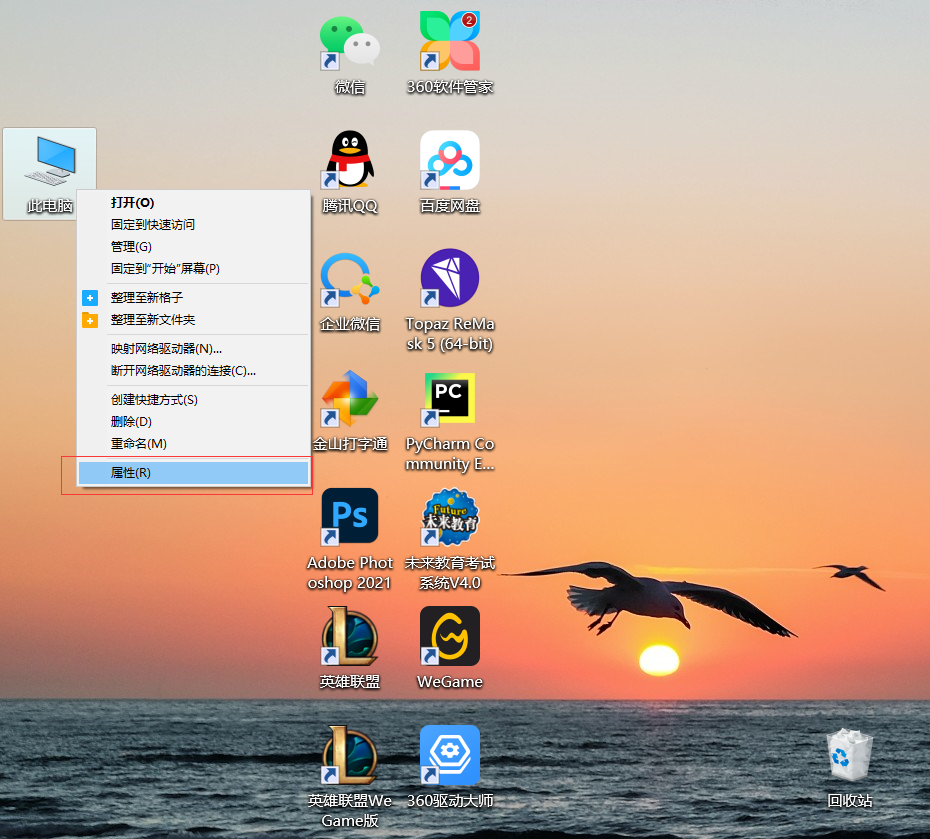Select 整理至新格子 menu entry

193,298
